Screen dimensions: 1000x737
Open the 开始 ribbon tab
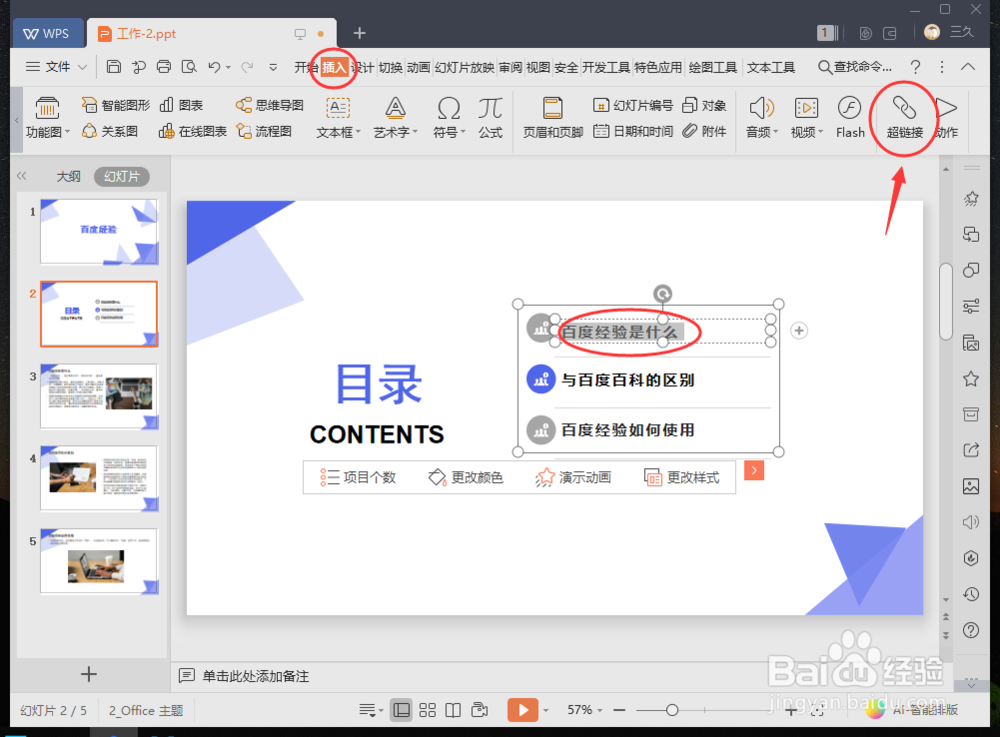305,67
